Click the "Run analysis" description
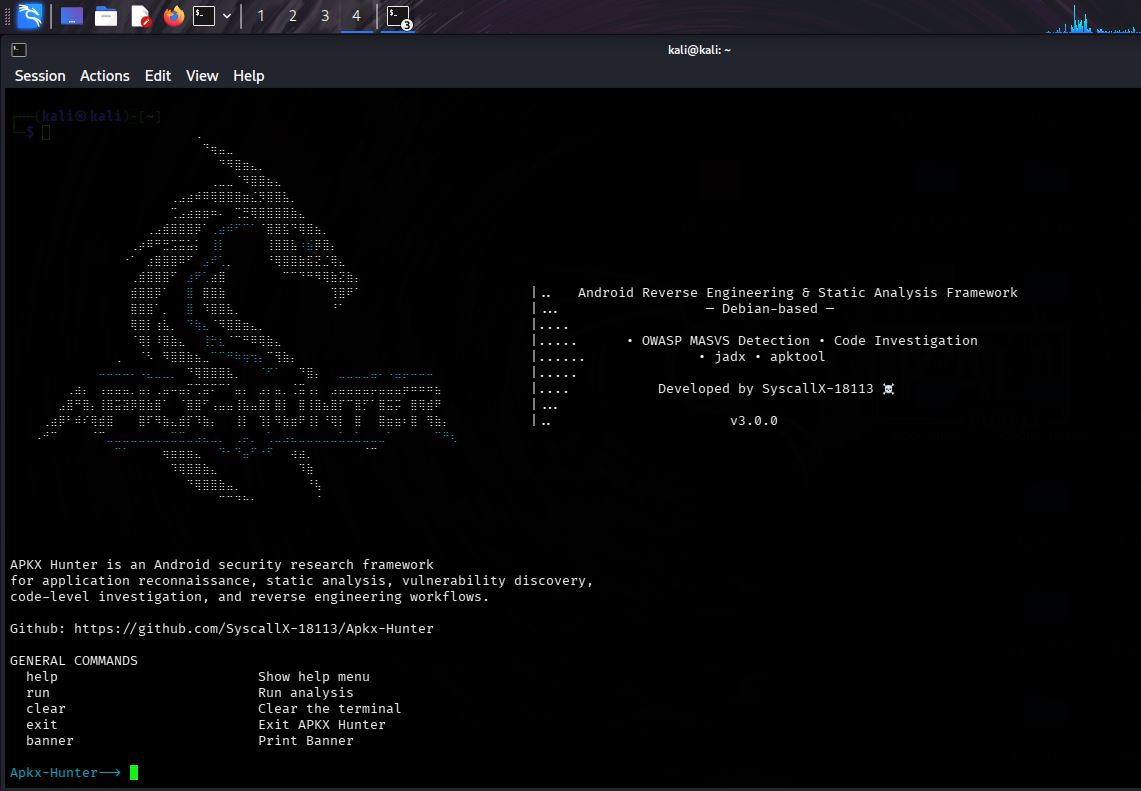1141x791 pixels. pos(306,693)
